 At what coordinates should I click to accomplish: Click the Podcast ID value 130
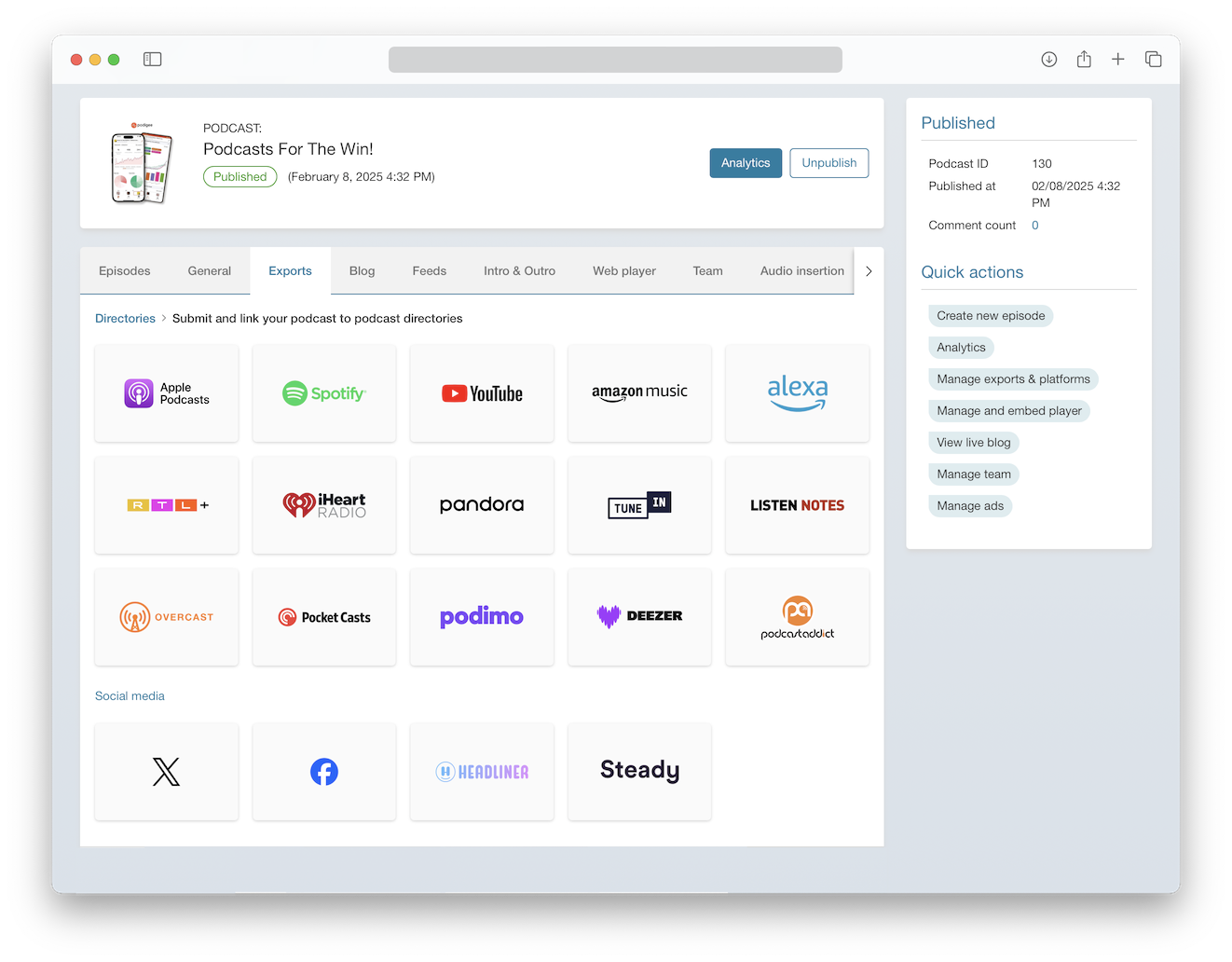[1042, 164]
